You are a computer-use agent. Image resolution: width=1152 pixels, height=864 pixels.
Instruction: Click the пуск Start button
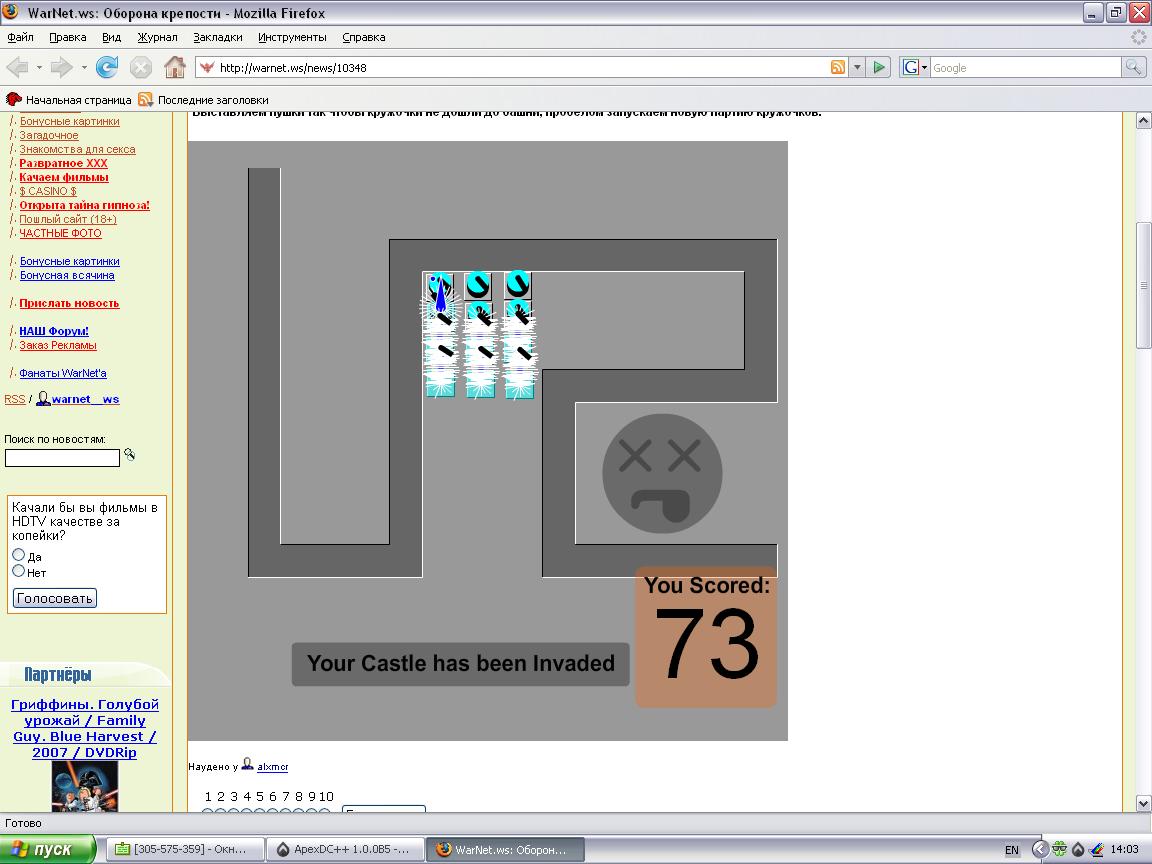[x=46, y=849]
